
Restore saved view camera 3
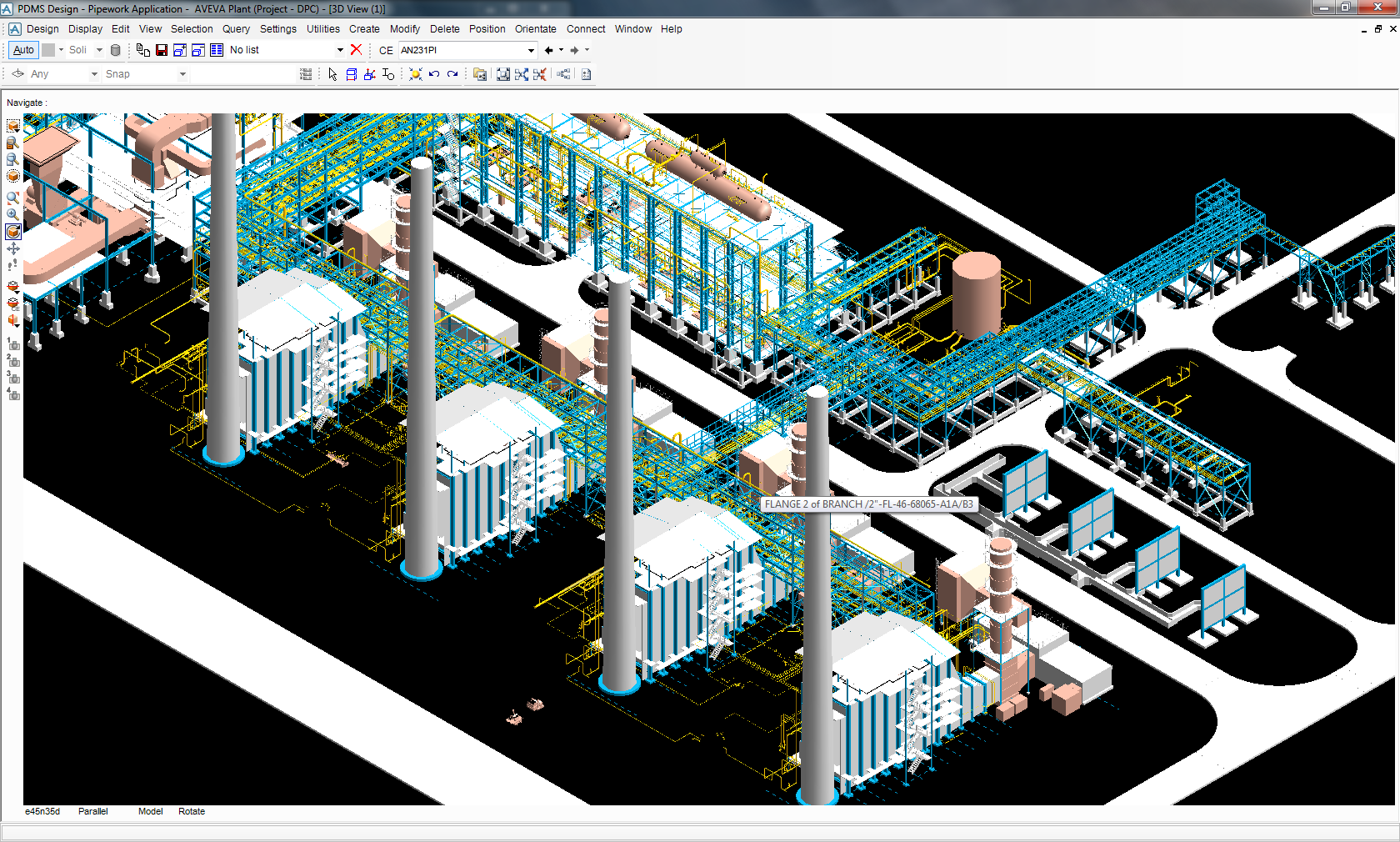point(13,377)
